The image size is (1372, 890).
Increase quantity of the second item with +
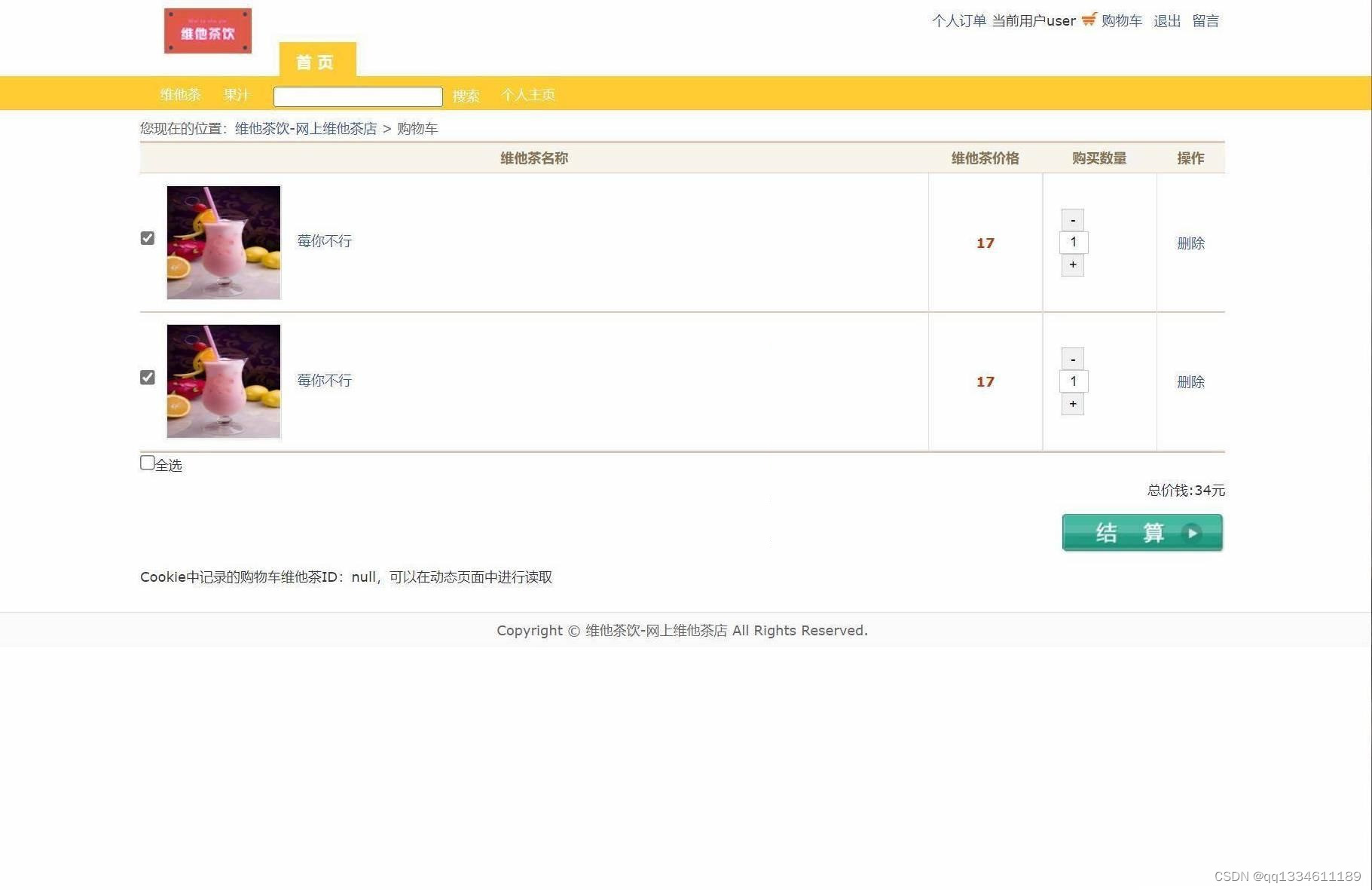[x=1072, y=404]
